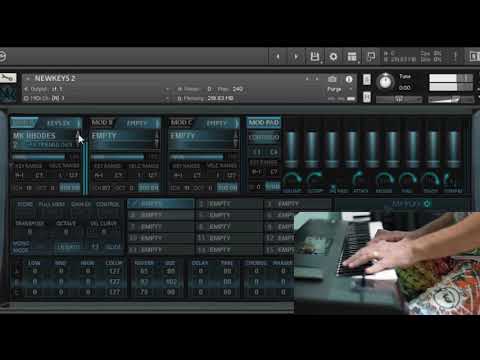
Task: Click the OCTAVE value field
Action: pos(66,231)
